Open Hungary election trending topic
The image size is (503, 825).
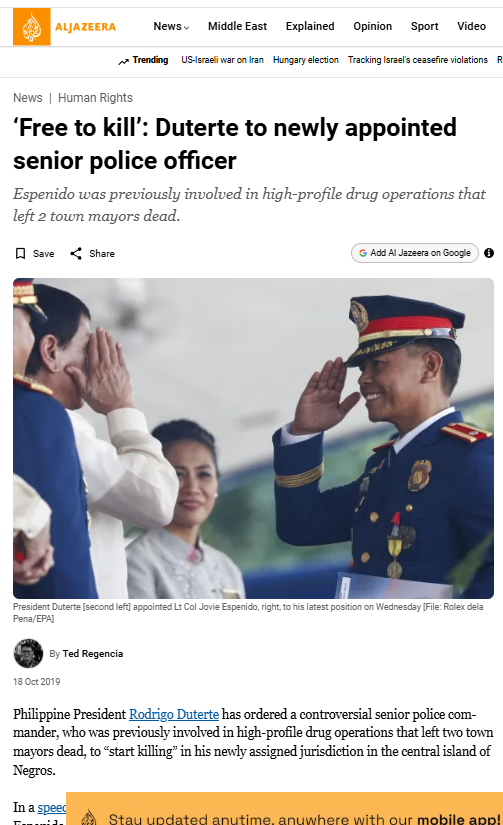pos(306,60)
